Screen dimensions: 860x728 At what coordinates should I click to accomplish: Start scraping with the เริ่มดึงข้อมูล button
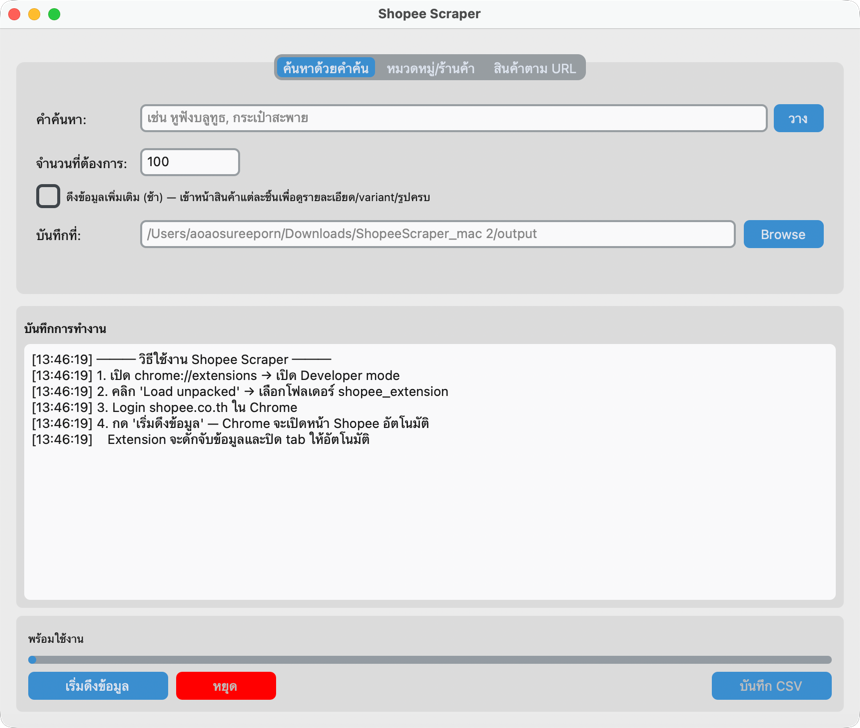coord(97,686)
